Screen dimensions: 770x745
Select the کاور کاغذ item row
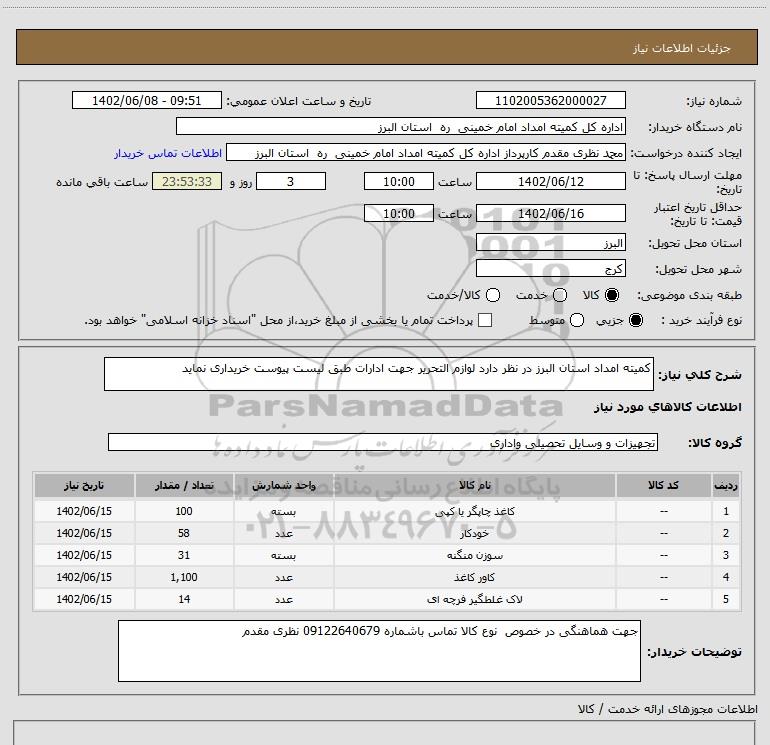click(387, 578)
